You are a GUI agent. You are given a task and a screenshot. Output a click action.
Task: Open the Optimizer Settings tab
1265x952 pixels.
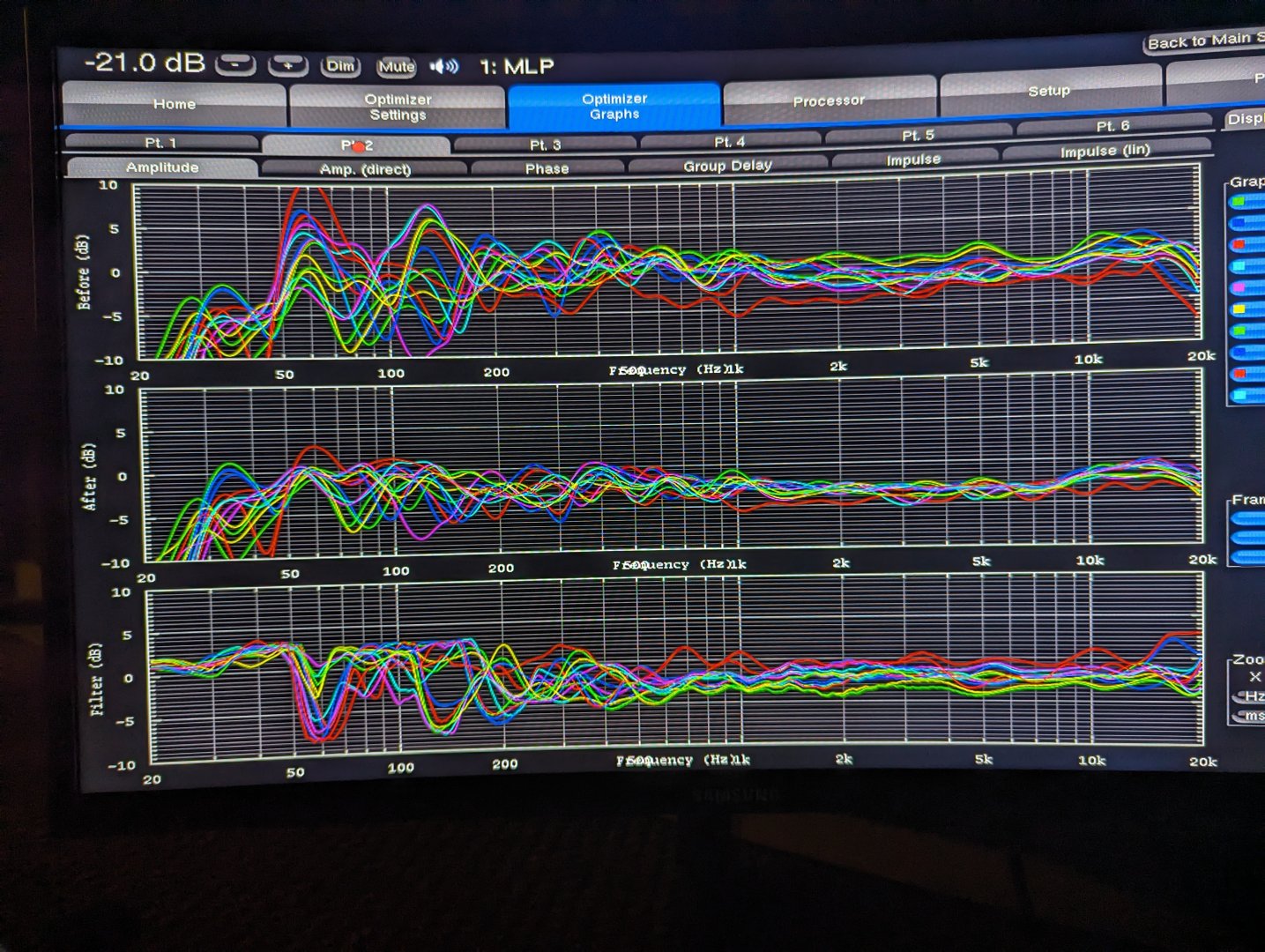(398, 107)
